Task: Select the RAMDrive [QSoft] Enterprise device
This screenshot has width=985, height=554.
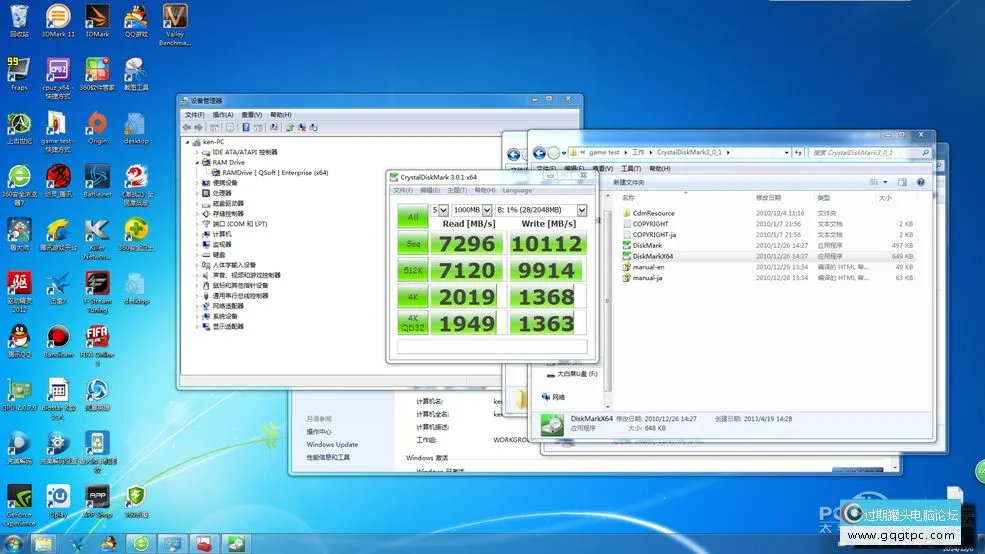Action: (x=274, y=172)
